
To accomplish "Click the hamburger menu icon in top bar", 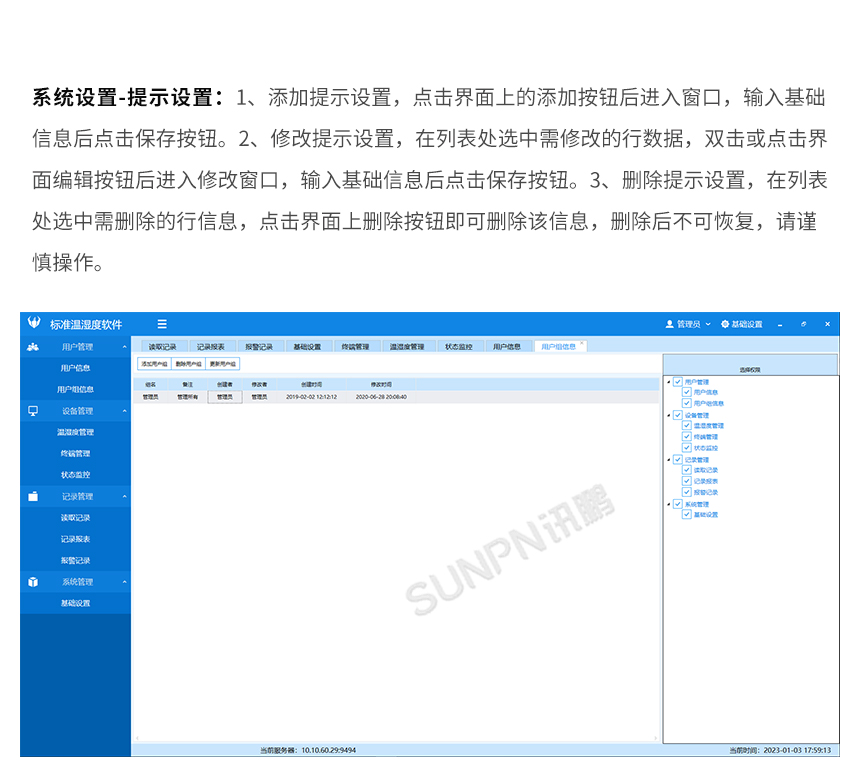I will click(x=162, y=323).
